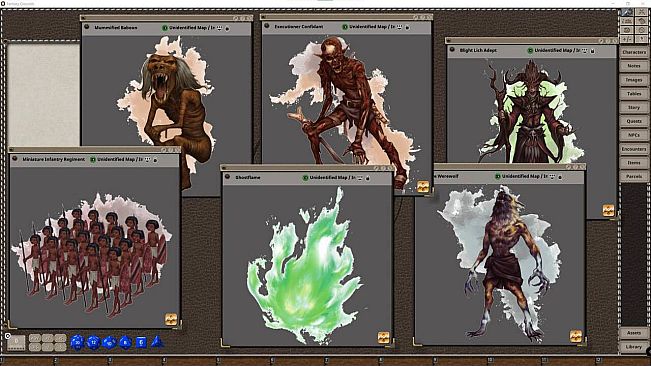Click the Blight Lich Adept window link icon
The width and height of the screenshot is (651, 366).
(452, 49)
